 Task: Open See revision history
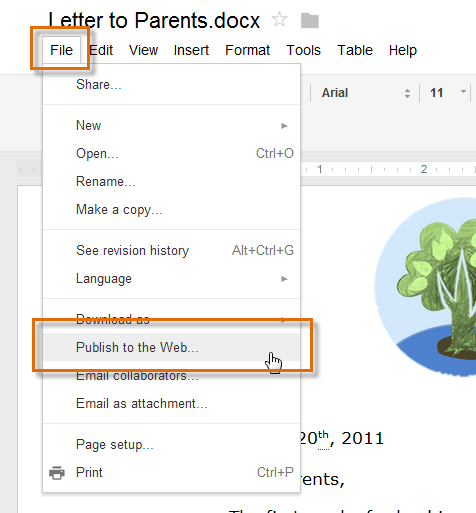coord(172,251)
